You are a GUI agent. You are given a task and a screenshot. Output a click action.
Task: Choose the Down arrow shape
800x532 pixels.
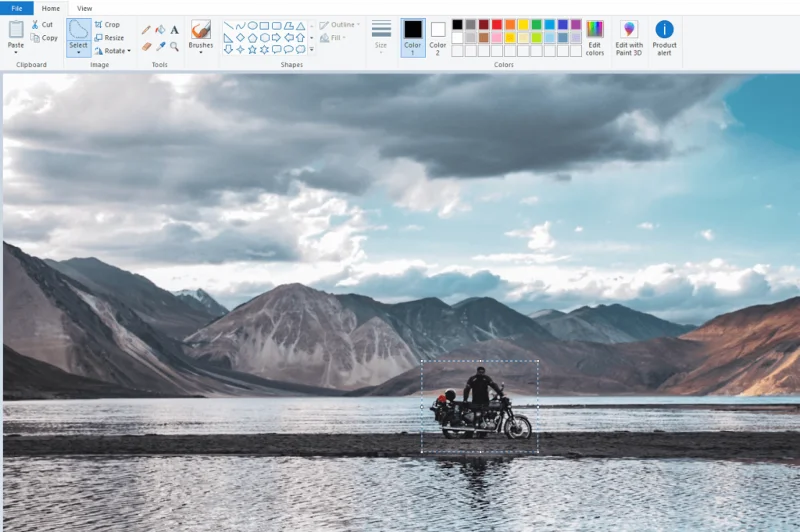228,49
